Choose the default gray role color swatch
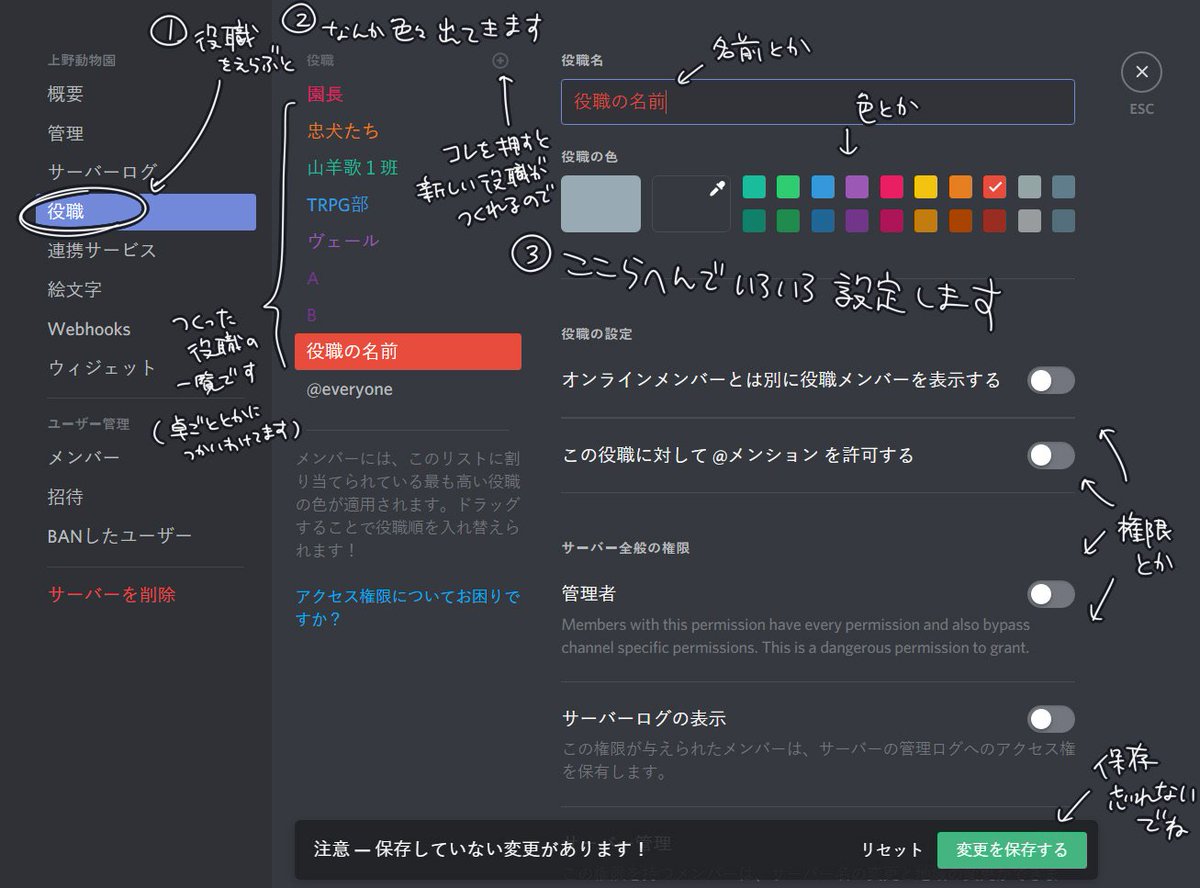This screenshot has width=1200, height=888. coord(601,204)
